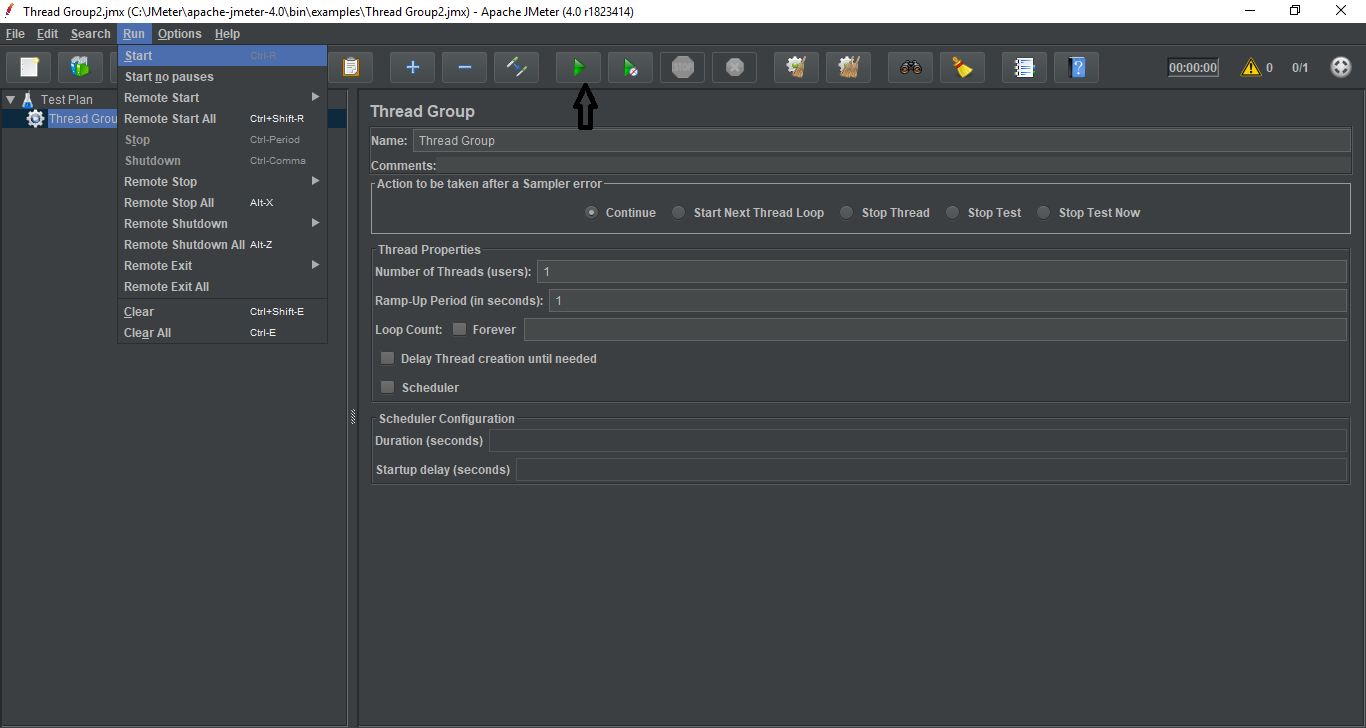Enable the Forever loop checkbox
1366x728 pixels.
[x=460, y=330]
